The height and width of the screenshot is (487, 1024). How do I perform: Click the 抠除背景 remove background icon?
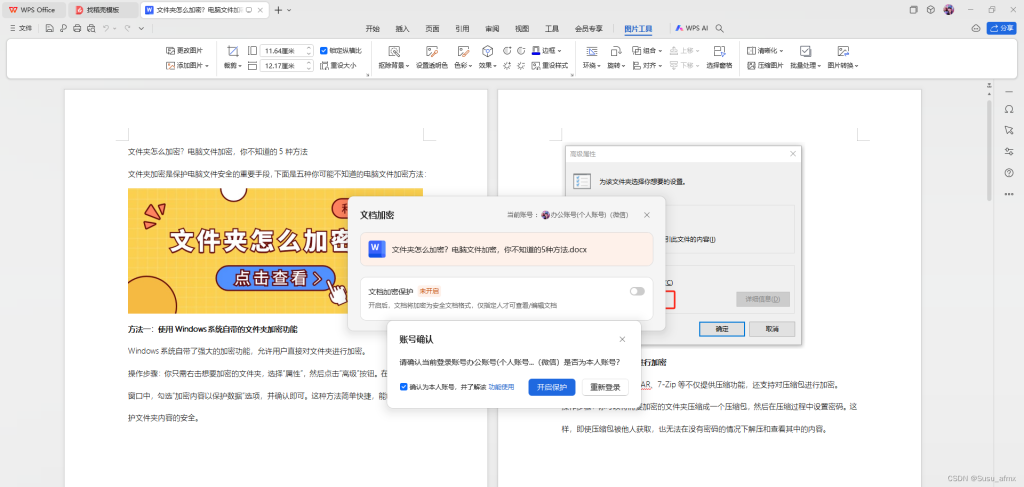coord(393,51)
